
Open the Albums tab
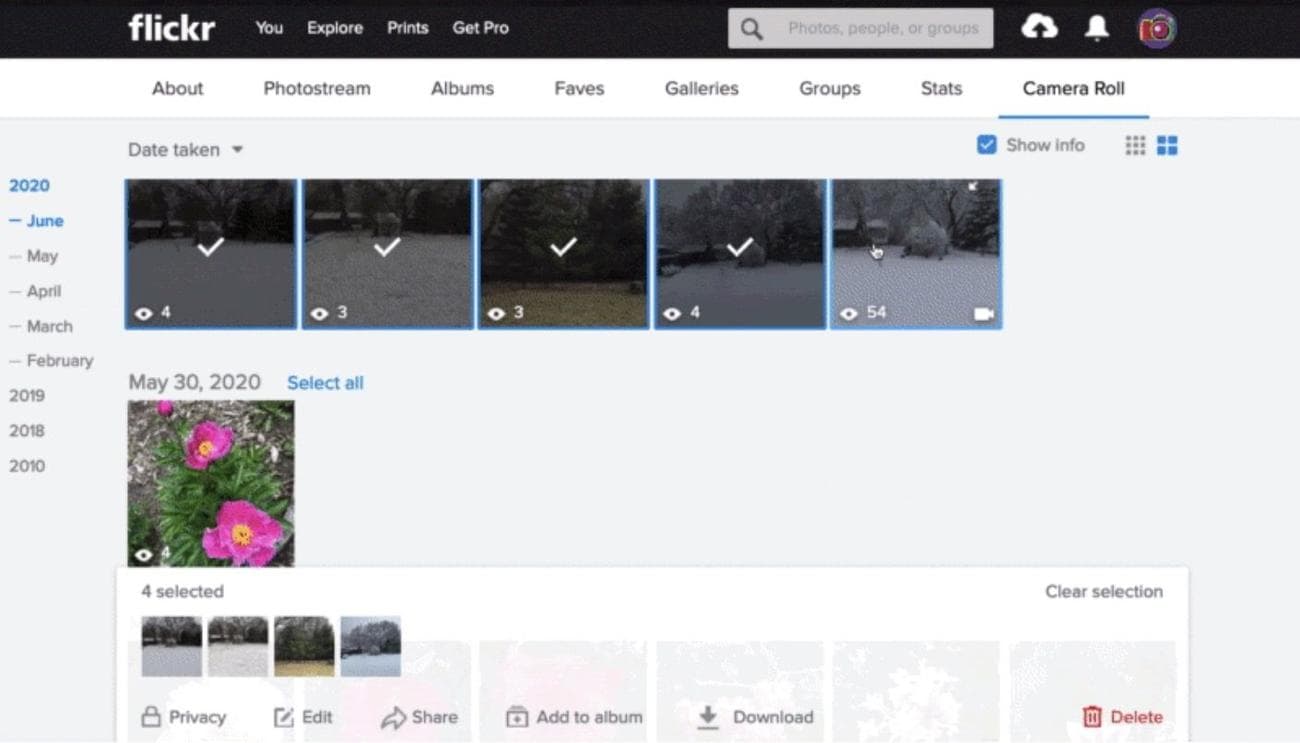[462, 88]
